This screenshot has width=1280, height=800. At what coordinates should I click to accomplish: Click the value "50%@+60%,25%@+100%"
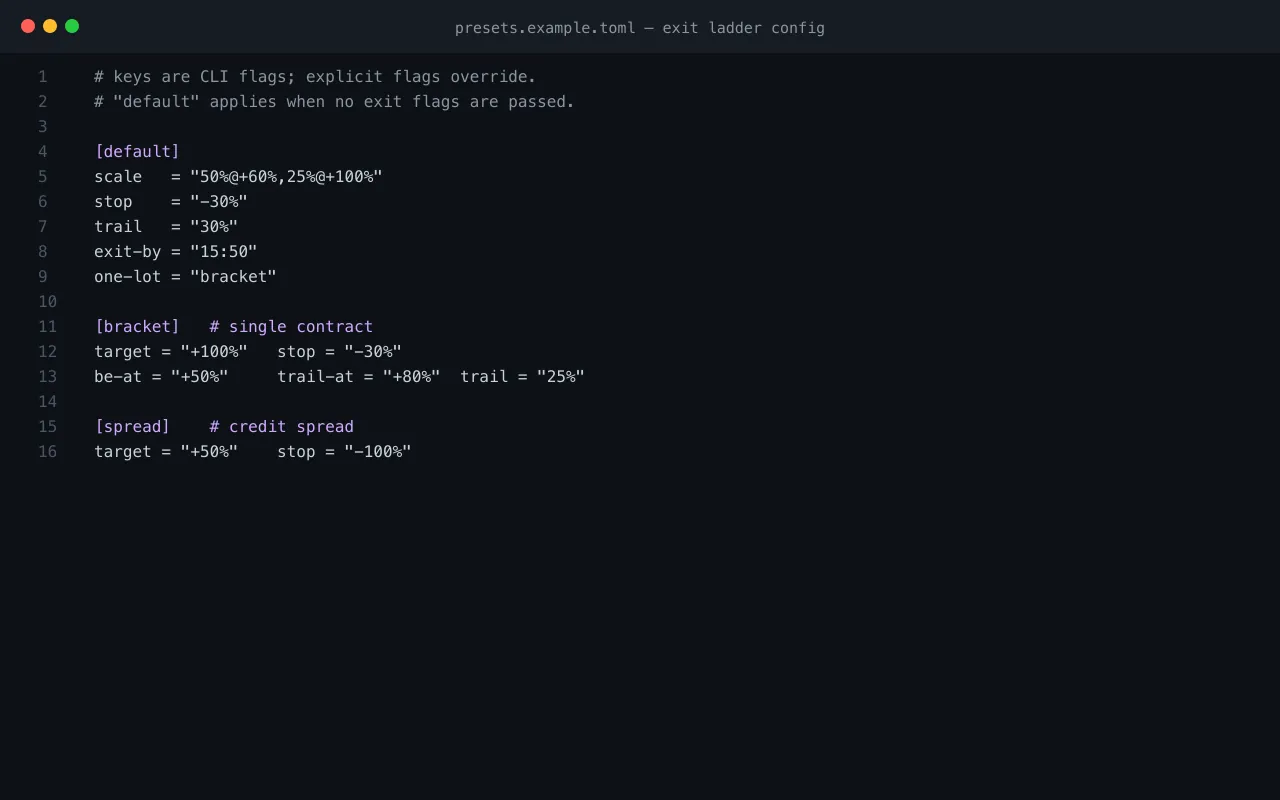coord(286,177)
